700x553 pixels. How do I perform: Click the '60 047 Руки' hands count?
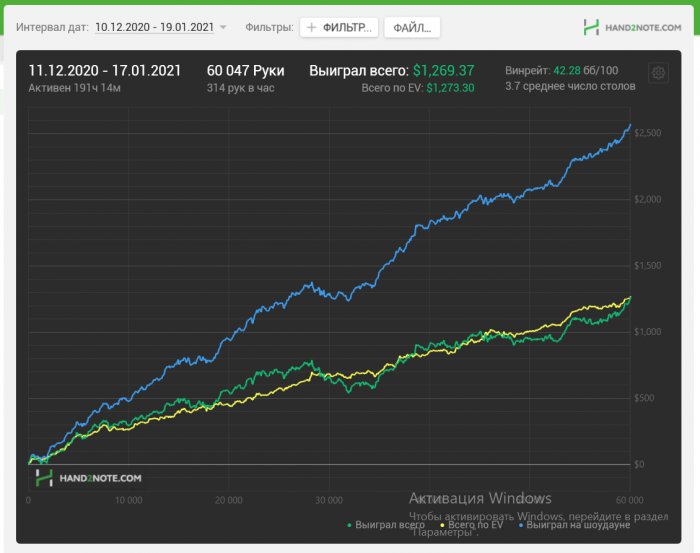(x=246, y=71)
